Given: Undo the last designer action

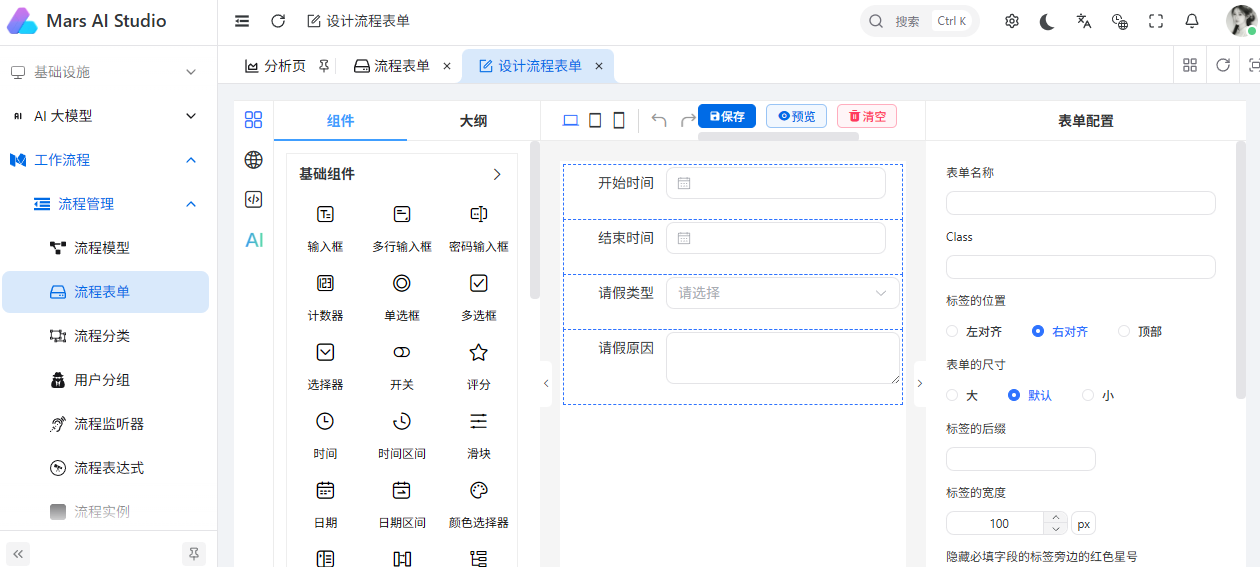Looking at the screenshot, I should click(659, 120).
